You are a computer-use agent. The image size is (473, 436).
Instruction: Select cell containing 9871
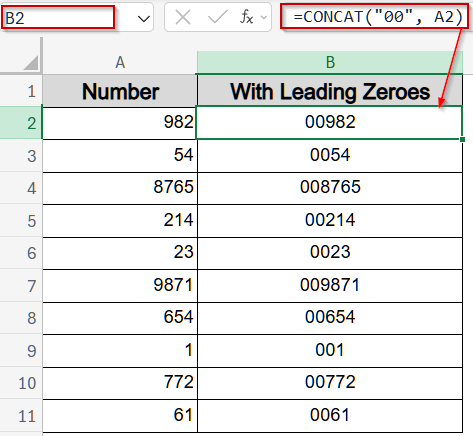click(x=120, y=286)
